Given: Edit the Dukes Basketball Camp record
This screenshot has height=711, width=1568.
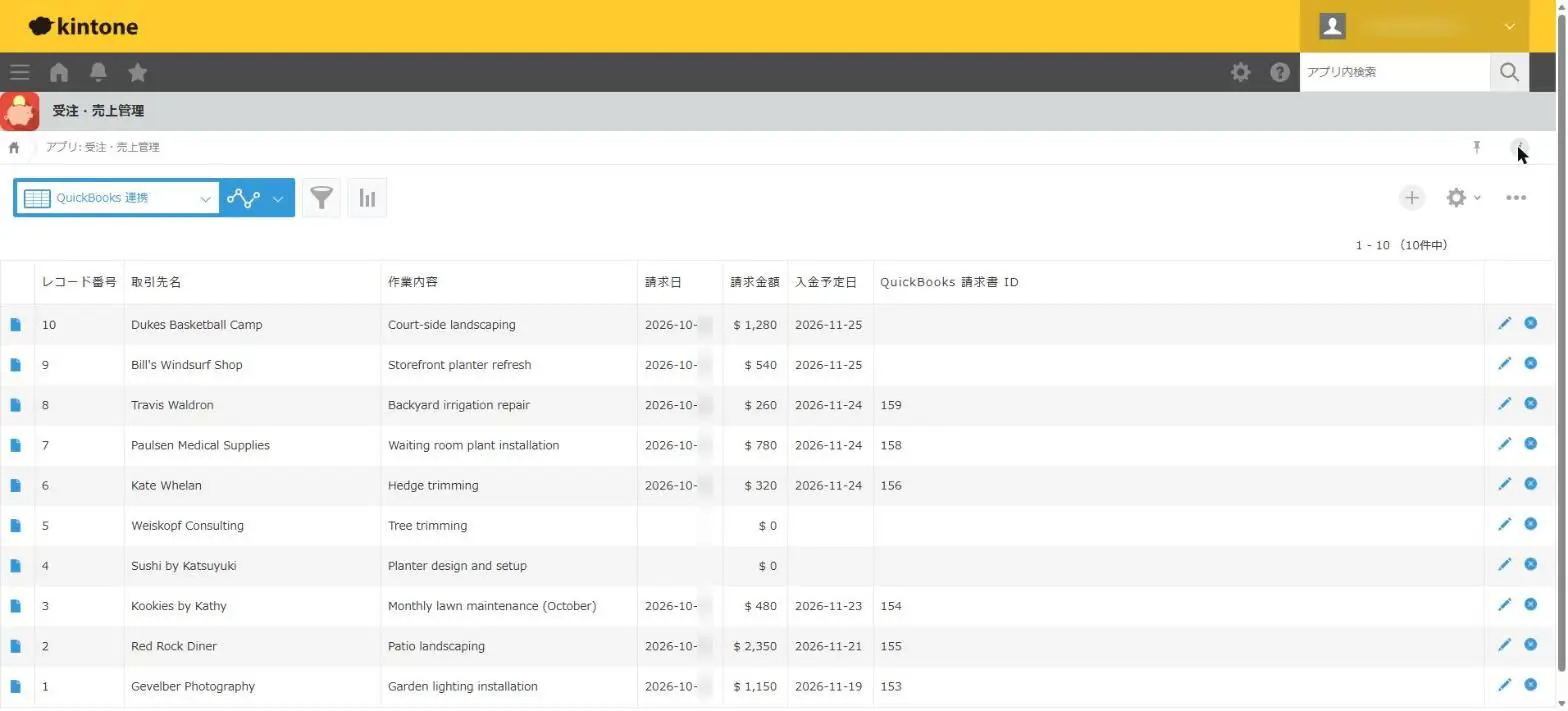Looking at the screenshot, I should tap(1504, 324).
